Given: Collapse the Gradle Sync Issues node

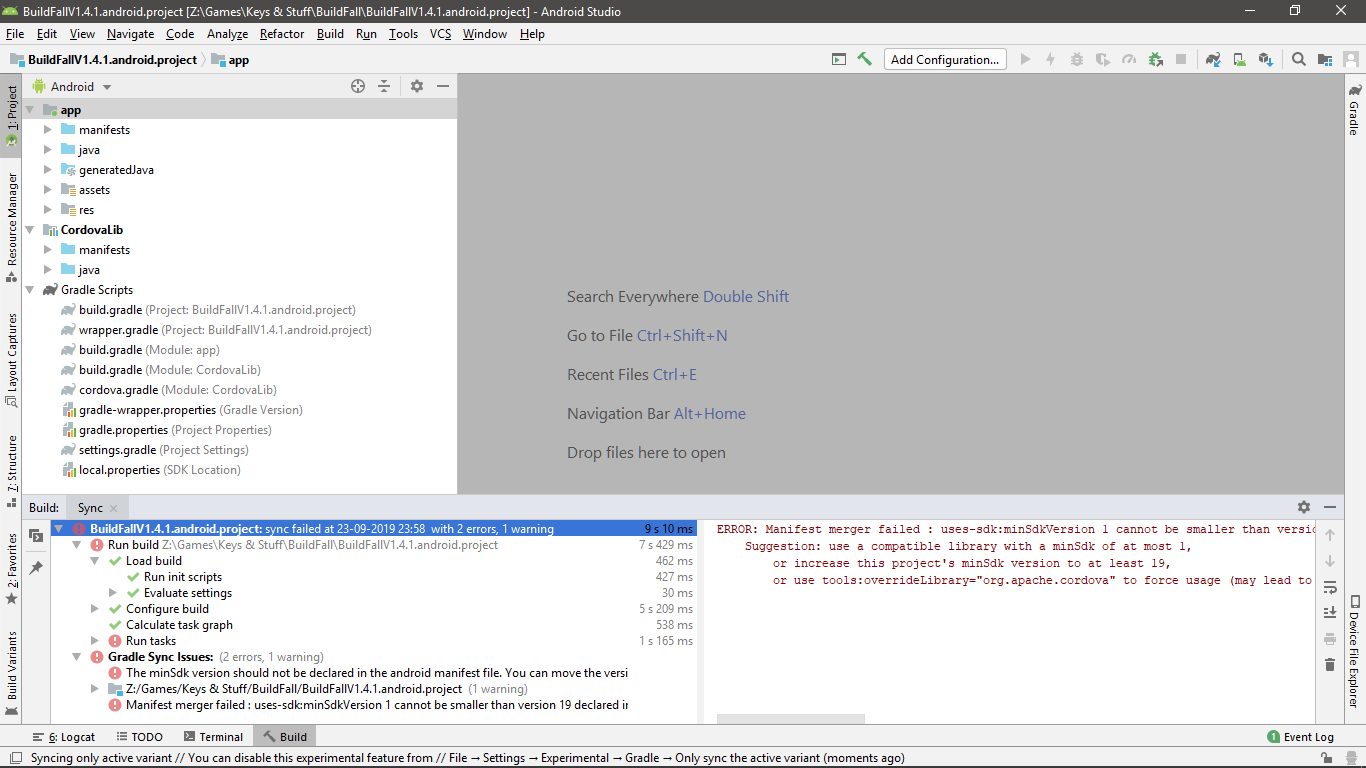Looking at the screenshot, I should click(x=77, y=657).
